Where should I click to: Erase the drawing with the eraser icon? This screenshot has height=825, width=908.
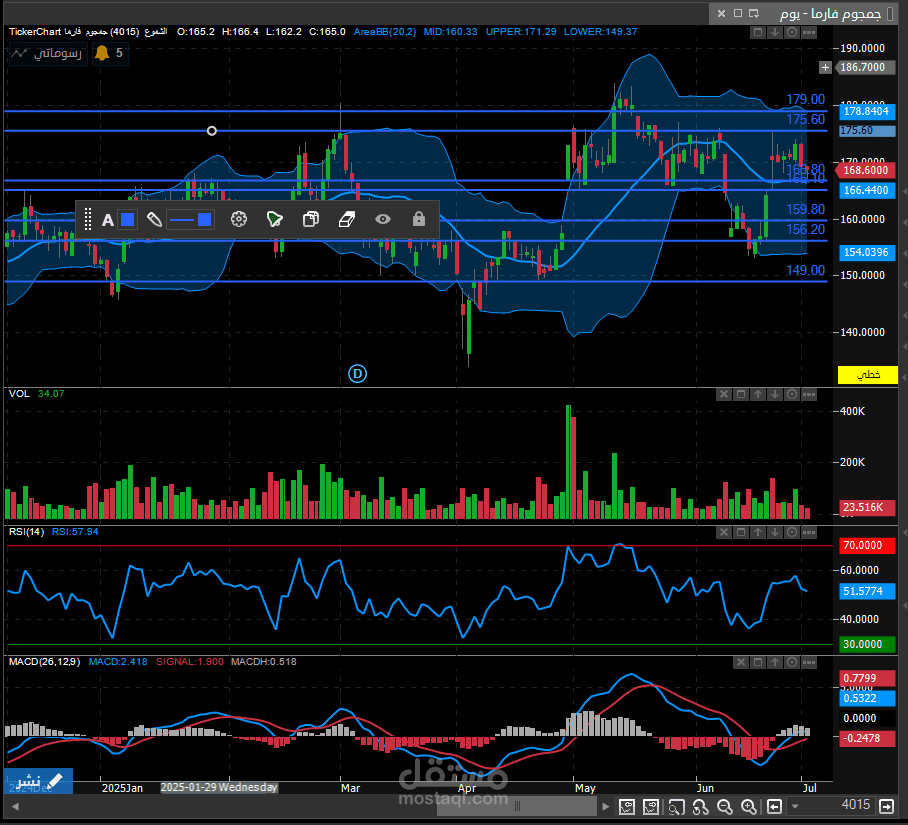click(x=347, y=219)
